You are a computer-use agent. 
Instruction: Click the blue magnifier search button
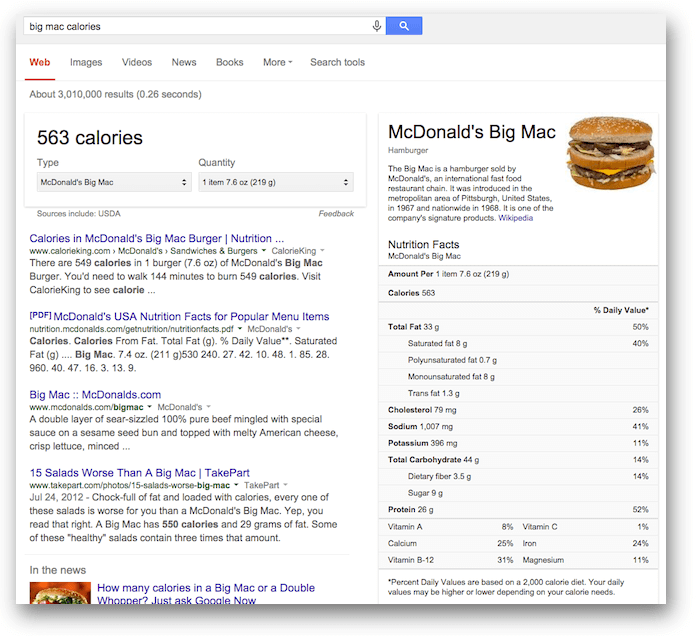(x=404, y=26)
